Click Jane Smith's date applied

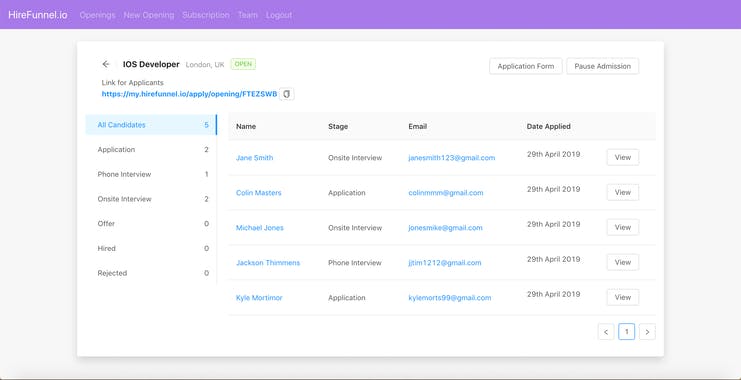tap(553, 154)
